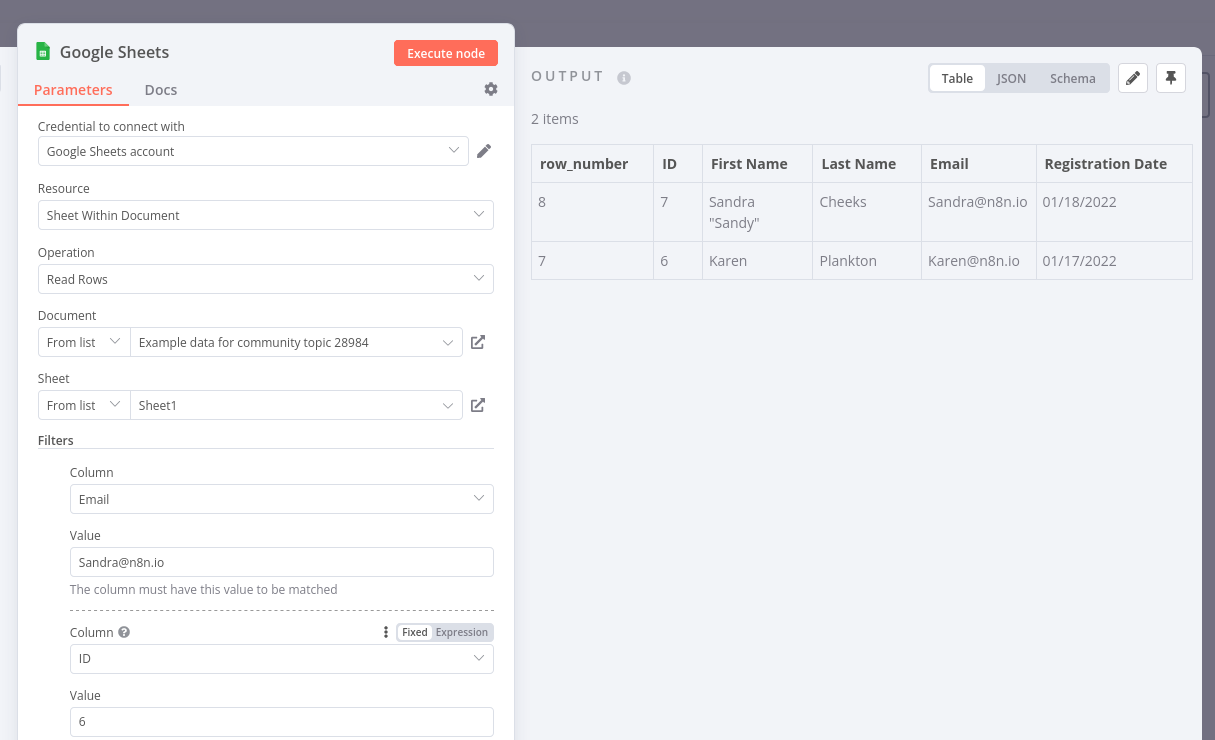
Task: Open the Document in a new tab icon
Action: coord(478,342)
